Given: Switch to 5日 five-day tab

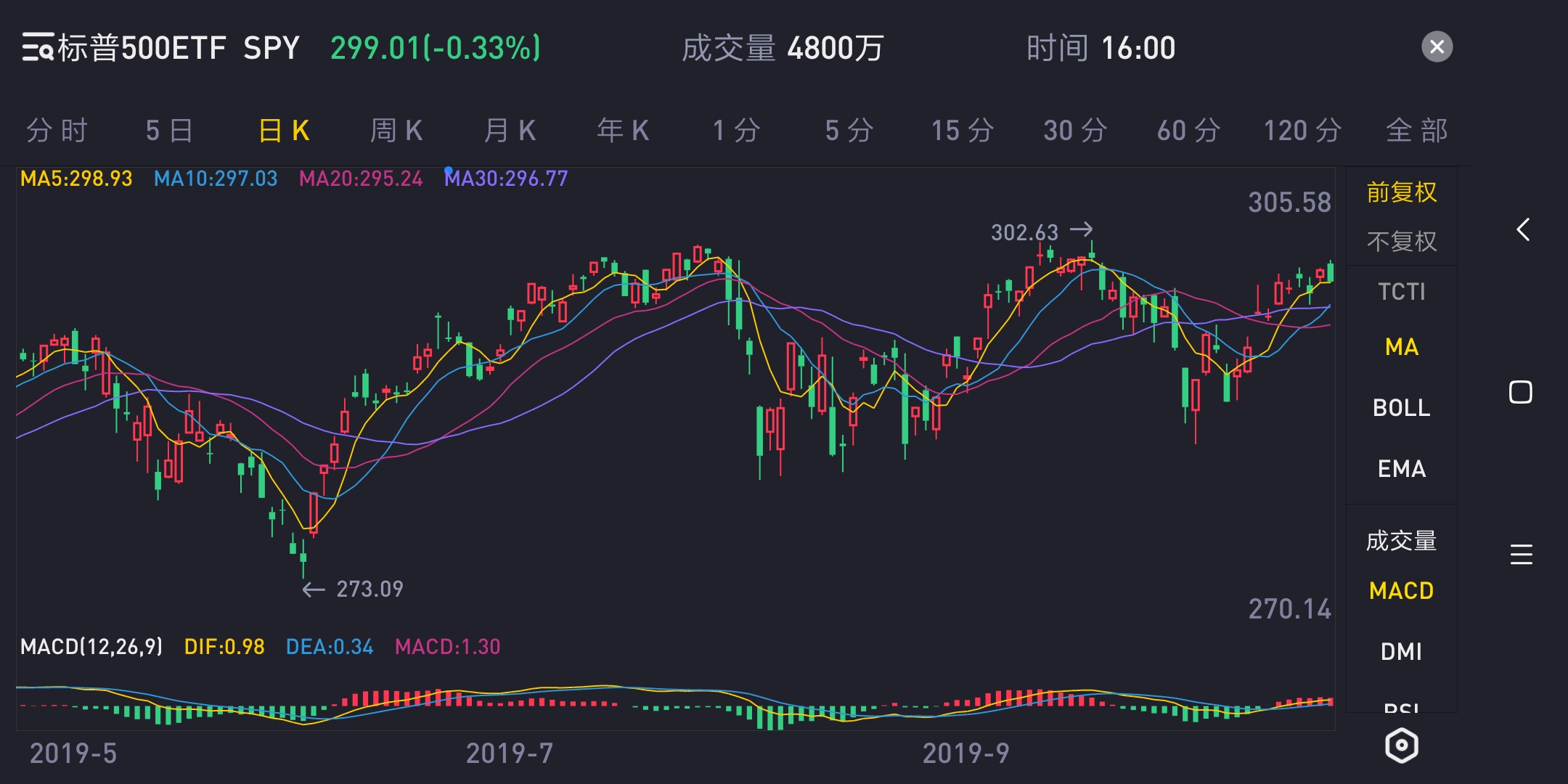Looking at the screenshot, I should pos(169,131).
